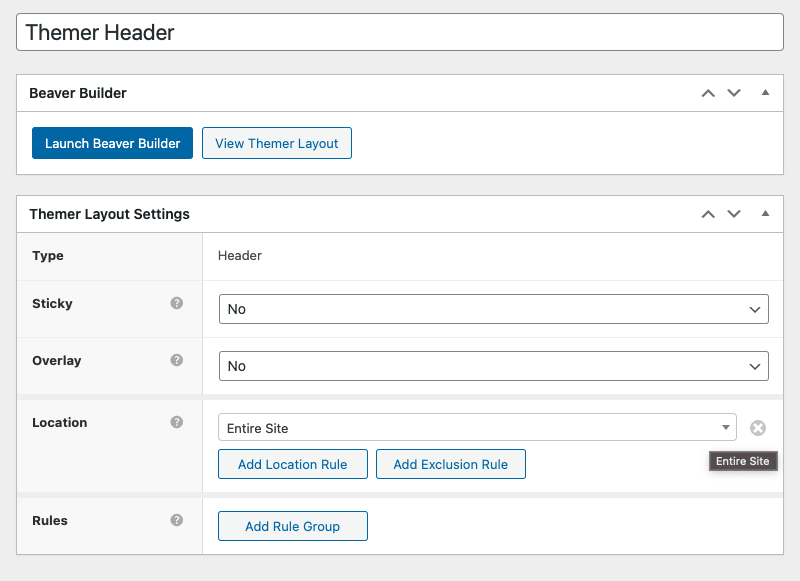This screenshot has width=800, height=581.
Task: Move Beaver Builder panel up
Action: click(x=708, y=93)
